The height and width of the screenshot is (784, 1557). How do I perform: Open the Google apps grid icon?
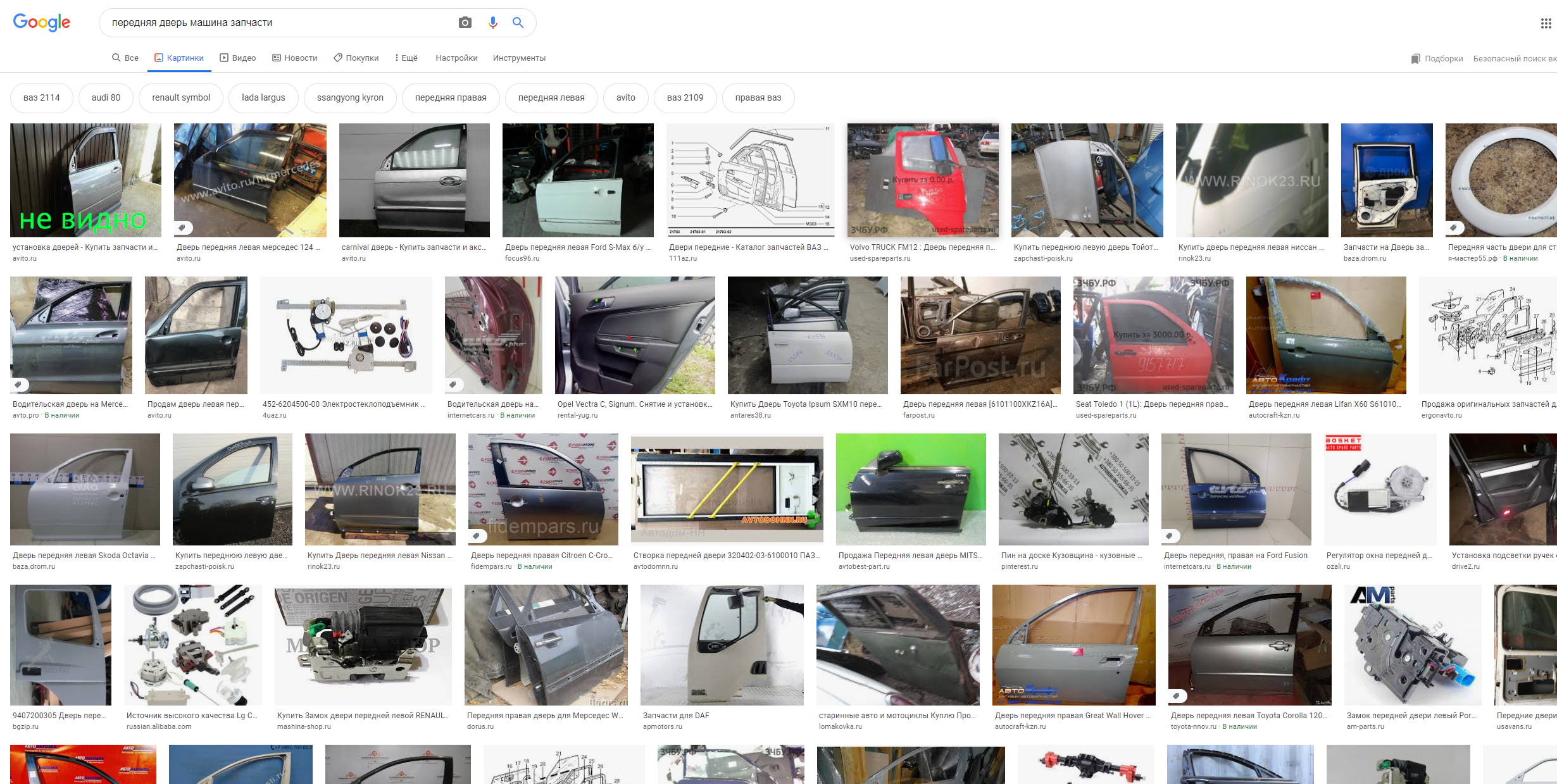(x=1546, y=23)
